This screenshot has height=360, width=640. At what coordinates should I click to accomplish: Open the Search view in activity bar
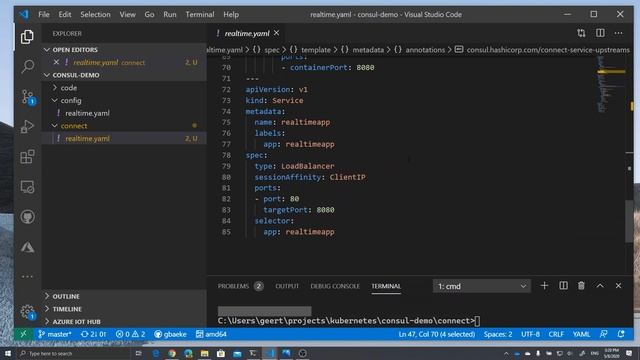point(27,66)
